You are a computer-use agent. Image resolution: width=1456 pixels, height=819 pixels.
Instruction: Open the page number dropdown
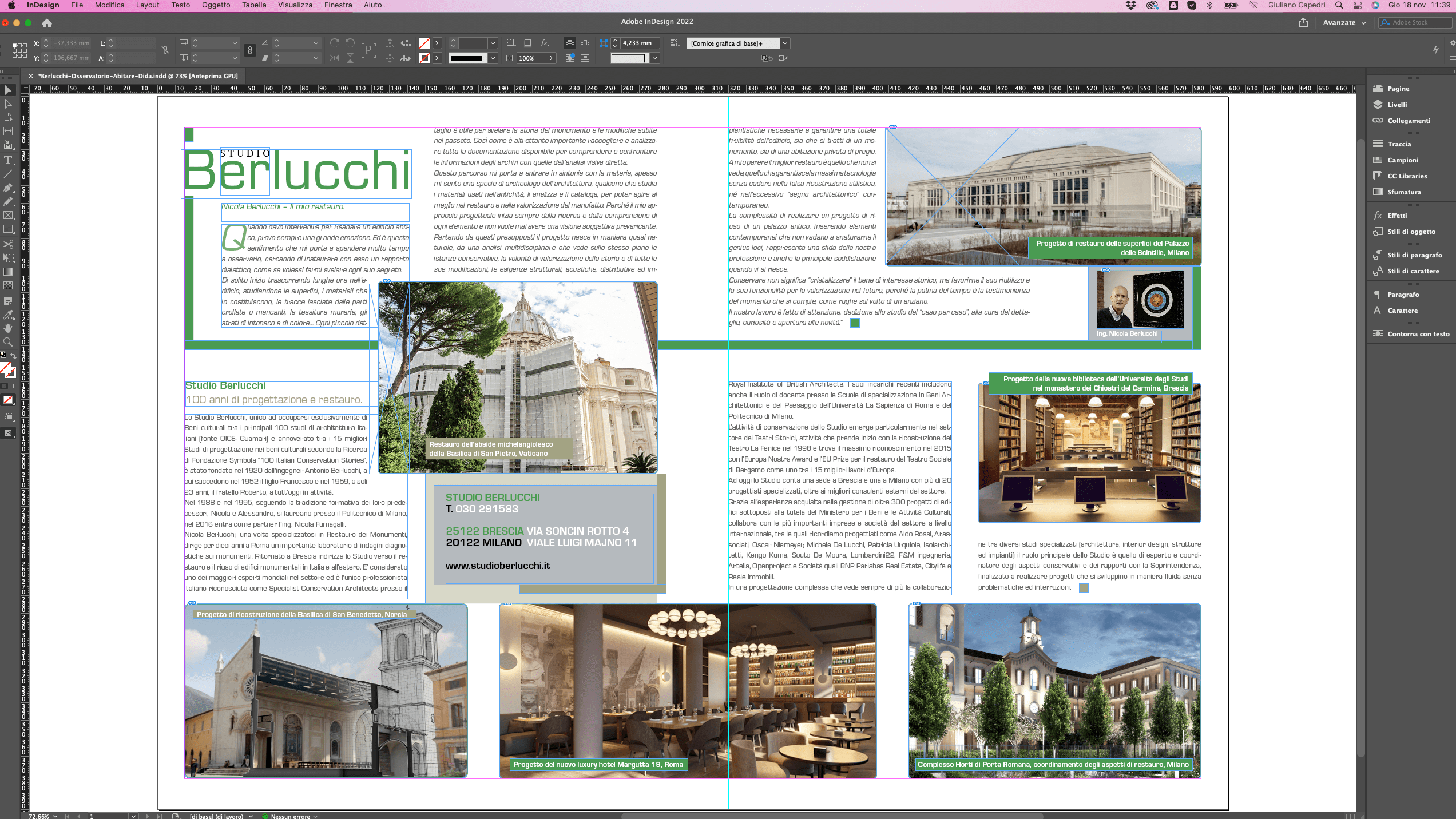point(133,816)
